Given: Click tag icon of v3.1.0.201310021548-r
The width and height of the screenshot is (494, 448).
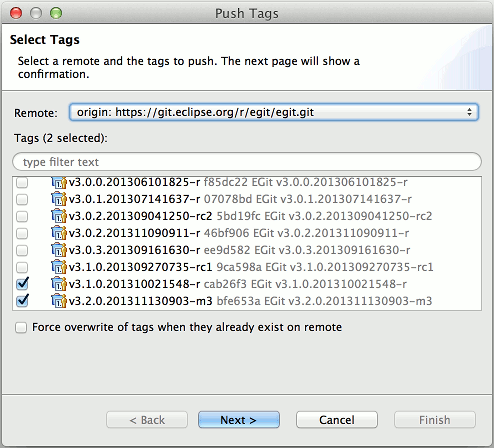Looking at the screenshot, I should click(59, 284).
